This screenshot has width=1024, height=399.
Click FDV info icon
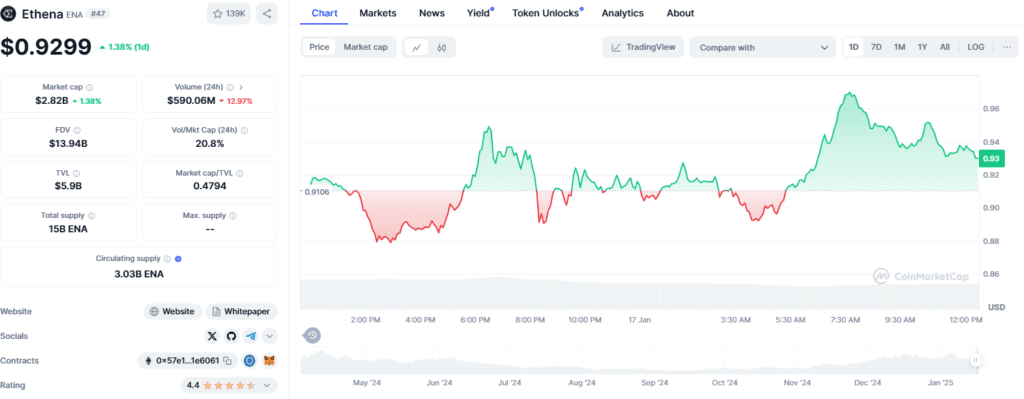pos(78,130)
